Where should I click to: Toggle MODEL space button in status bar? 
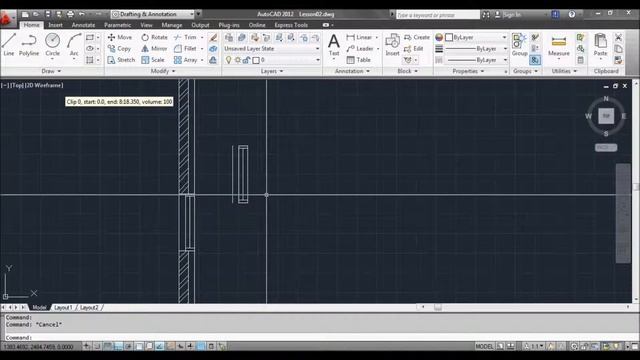point(484,347)
